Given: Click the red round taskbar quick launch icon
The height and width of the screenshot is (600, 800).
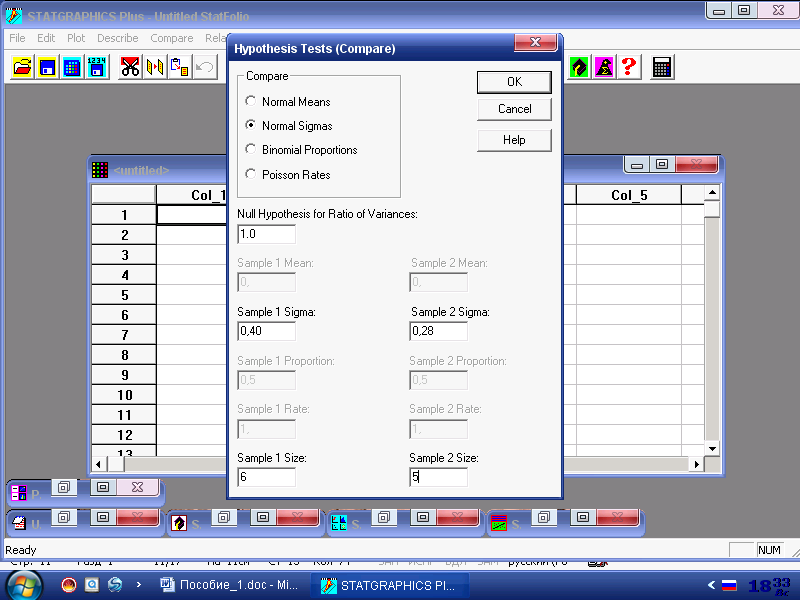Looking at the screenshot, I should (69, 585).
